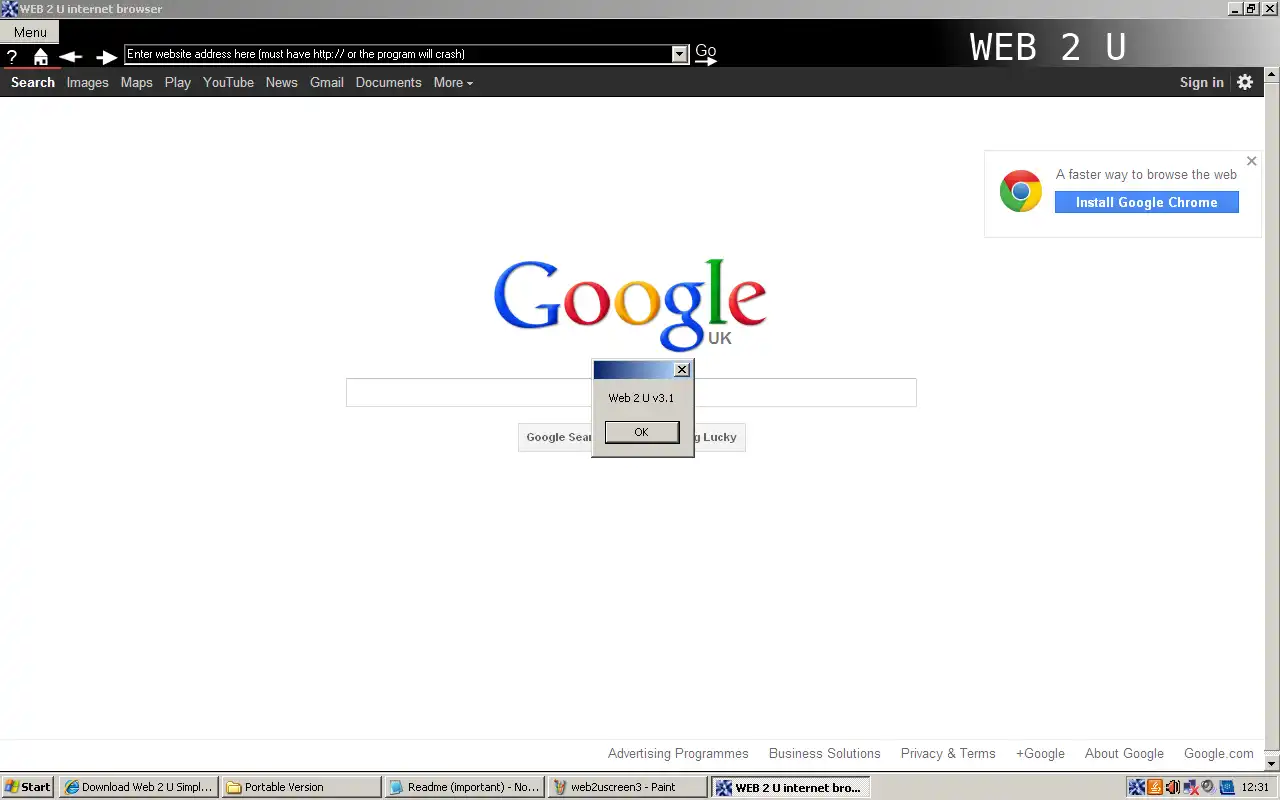Open Google.com footer link
1280x800 pixels.
(x=1218, y=754)
